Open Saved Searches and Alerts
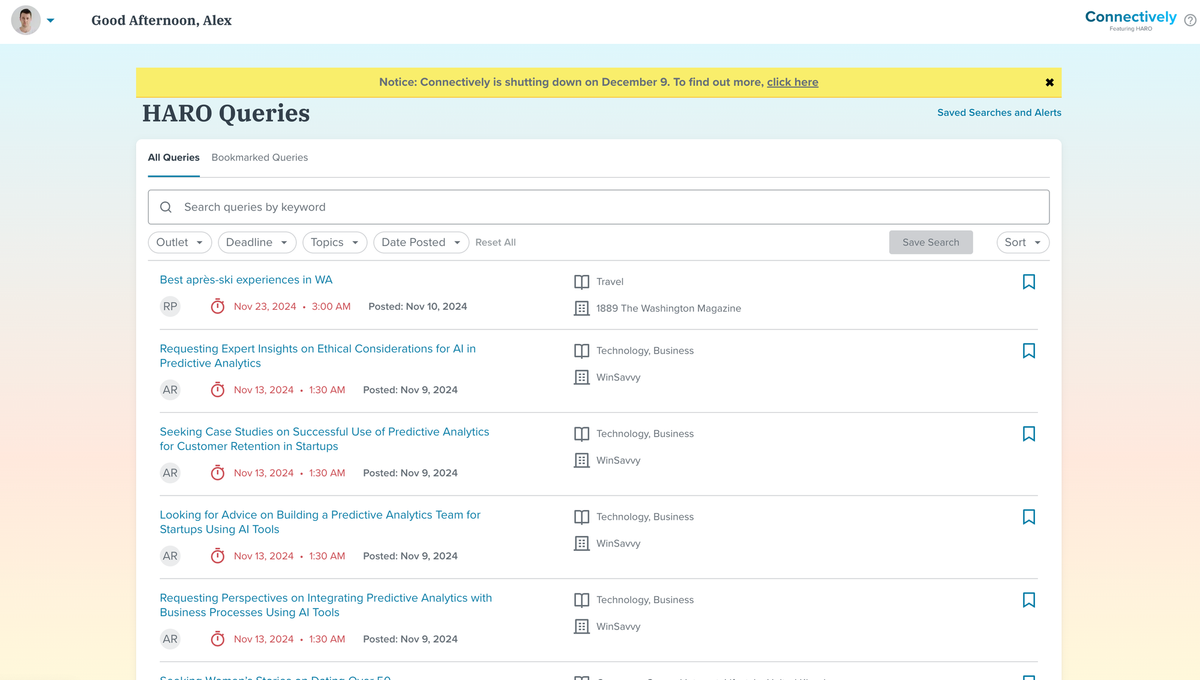Screen dimensions: 1200x680 tap(998, 112)
